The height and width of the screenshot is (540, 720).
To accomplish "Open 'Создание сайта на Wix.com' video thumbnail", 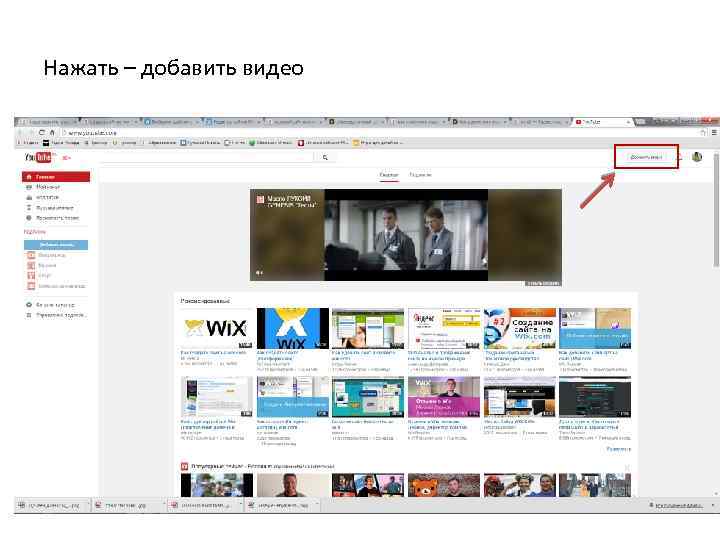I will click(520, 328).
